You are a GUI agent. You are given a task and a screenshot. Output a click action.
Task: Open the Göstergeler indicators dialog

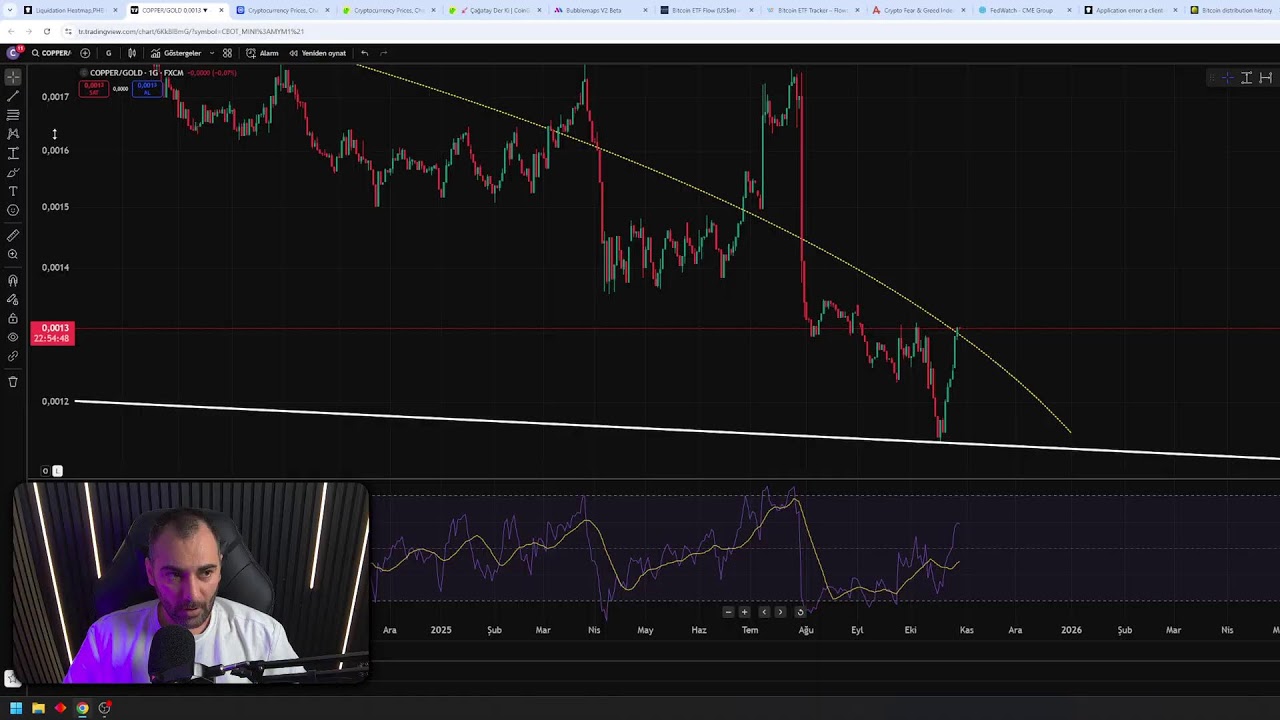coord(176,53)
